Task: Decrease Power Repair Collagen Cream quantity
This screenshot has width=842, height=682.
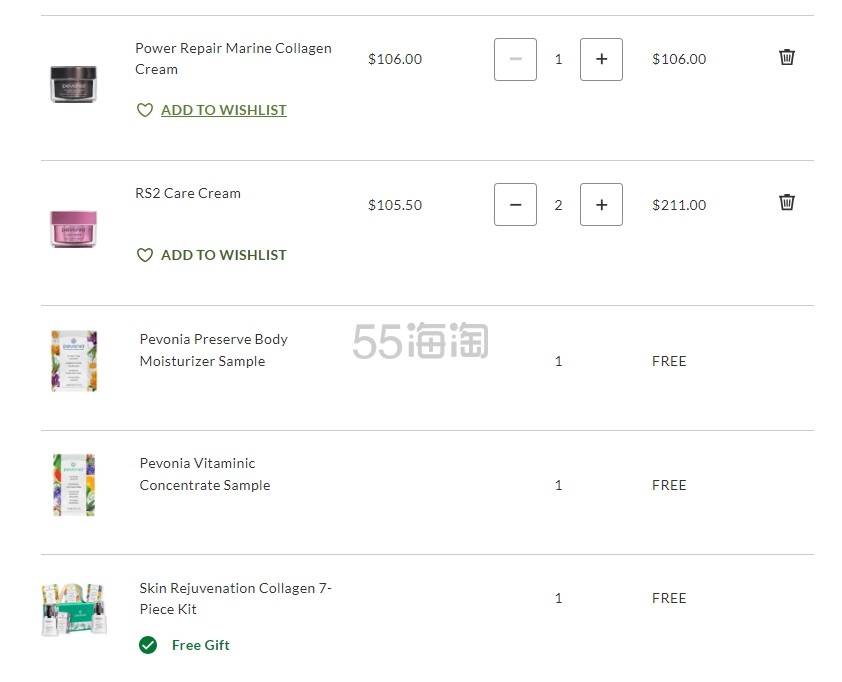Action: tap(515, 59)
